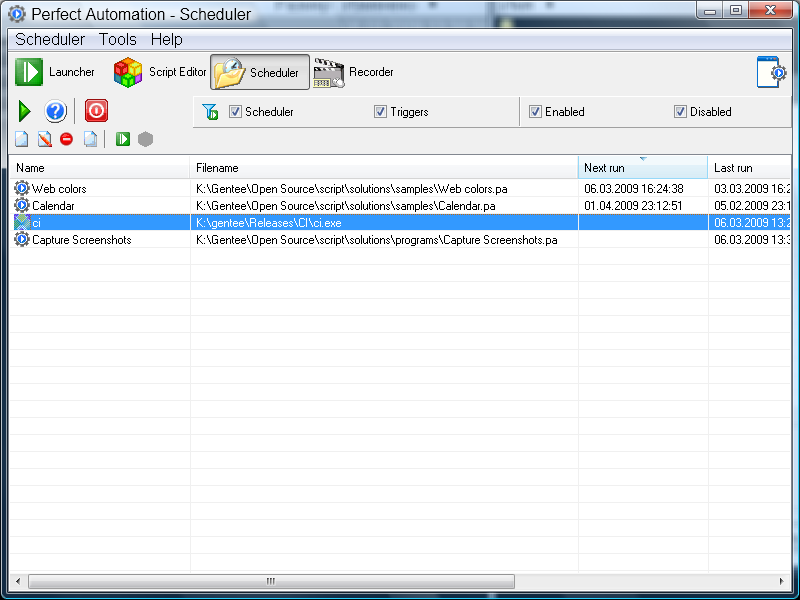Click the red power button icon
800x600 pixels.
click(x=96, y=111)
